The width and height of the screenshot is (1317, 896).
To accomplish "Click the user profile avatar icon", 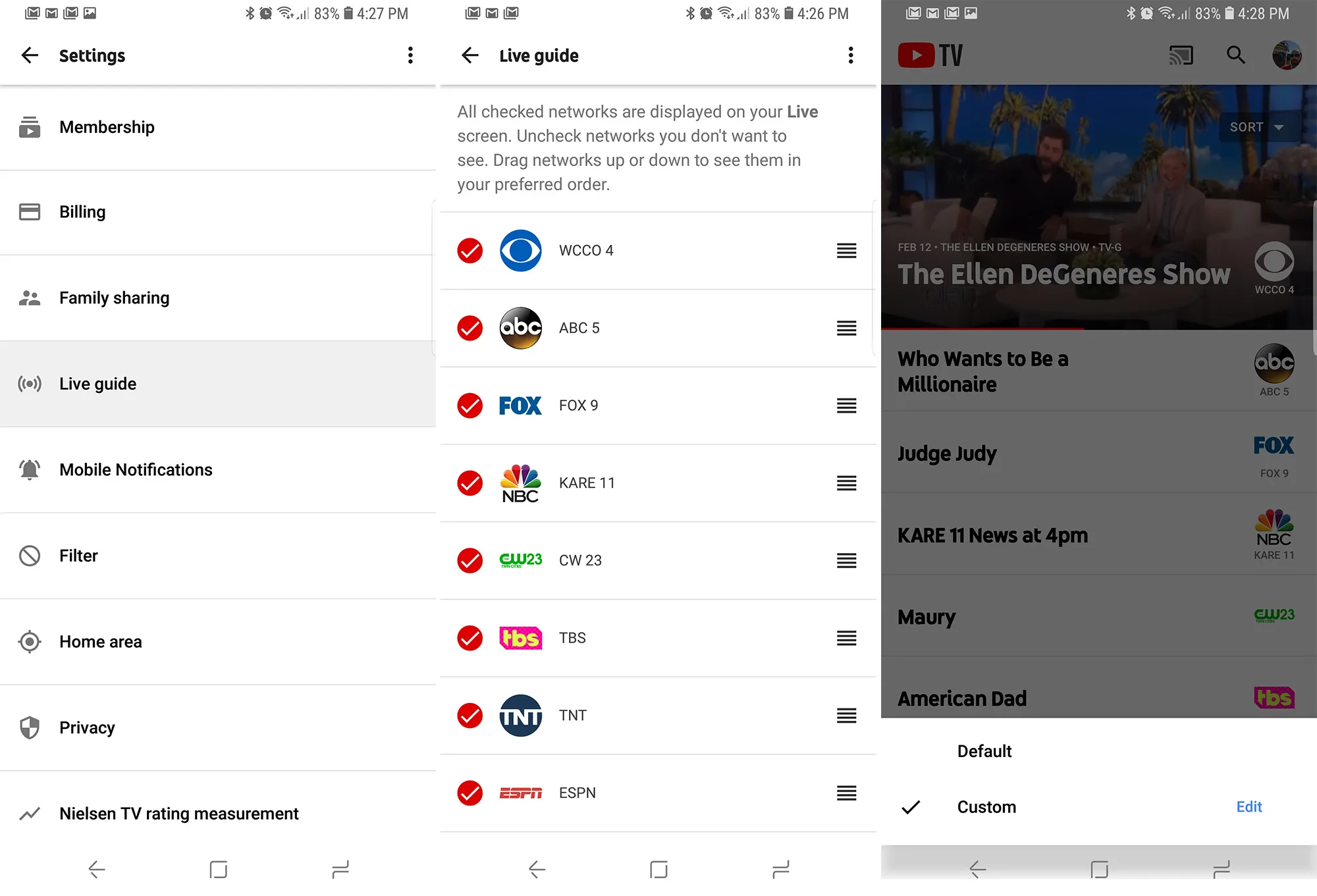I will 1289,55.
